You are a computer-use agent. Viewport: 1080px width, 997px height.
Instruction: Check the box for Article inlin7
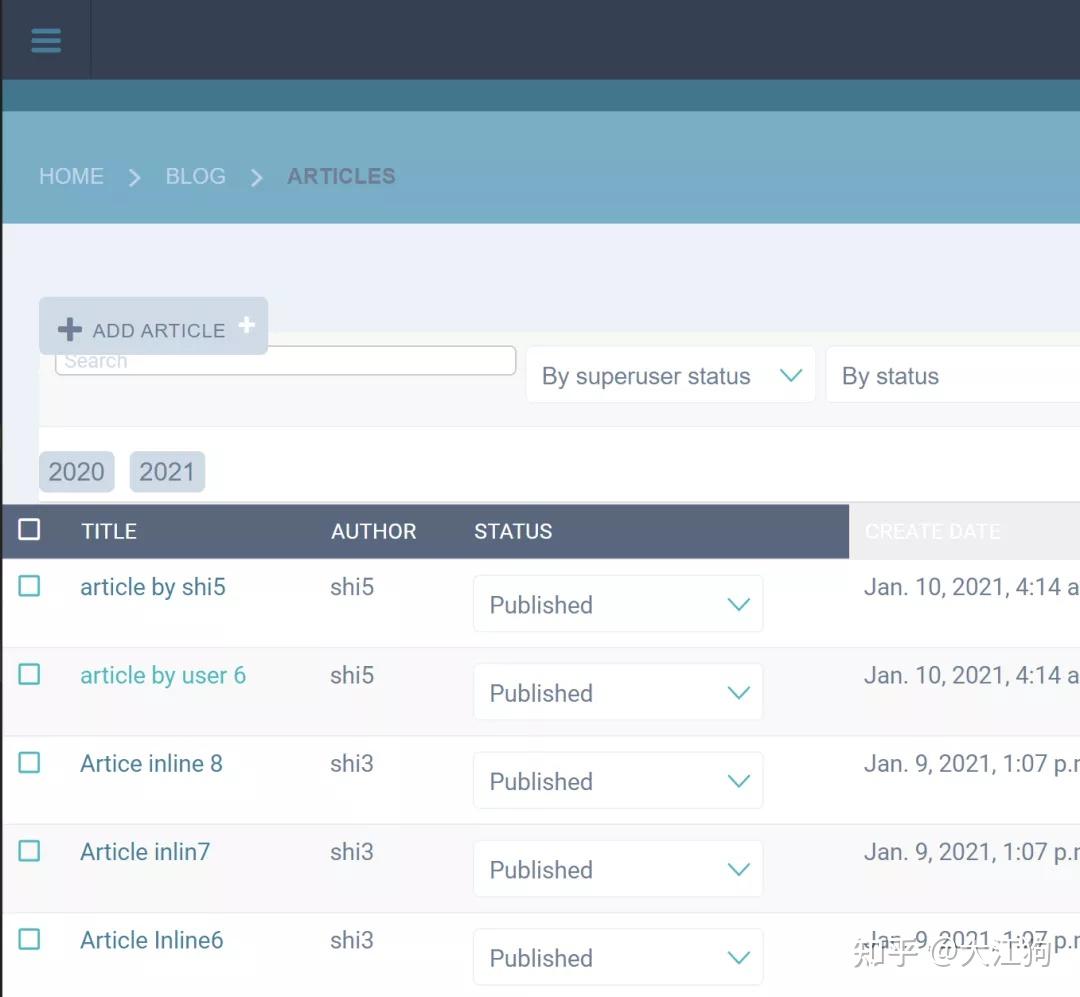(29, 850)
